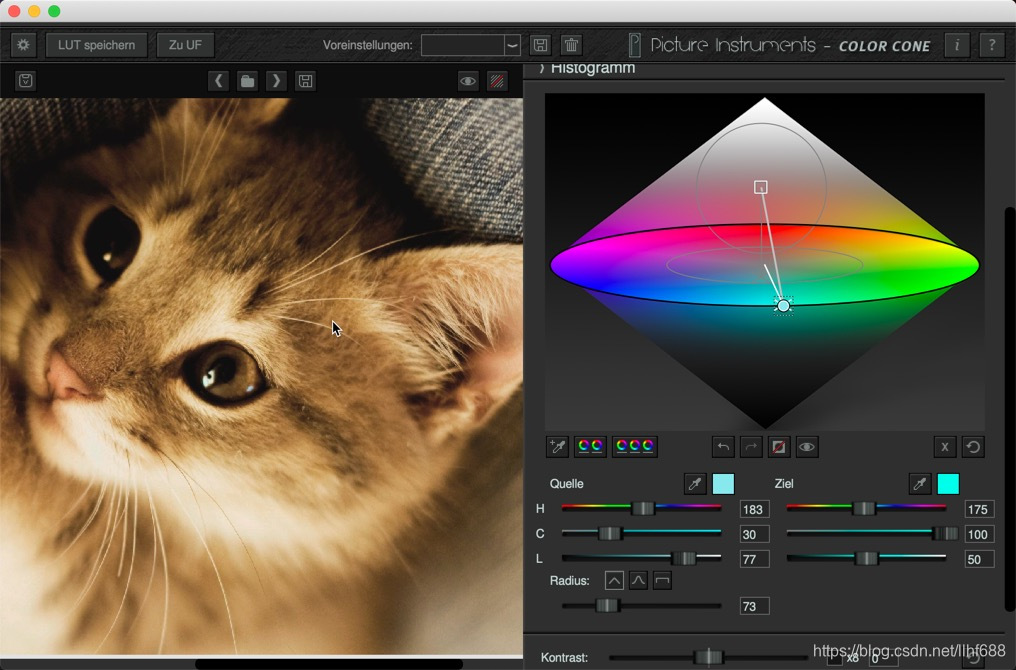
Task: Save preset with the disk icon beside Voreinstellungen
Action: point(540,45)
